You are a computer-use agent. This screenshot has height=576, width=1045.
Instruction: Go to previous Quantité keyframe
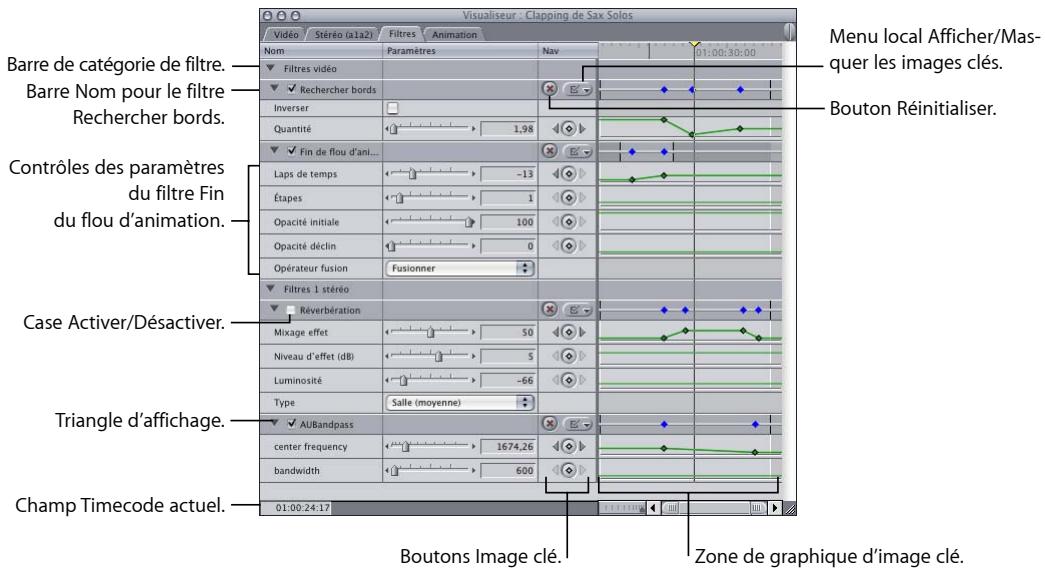[x=556, y=129]
